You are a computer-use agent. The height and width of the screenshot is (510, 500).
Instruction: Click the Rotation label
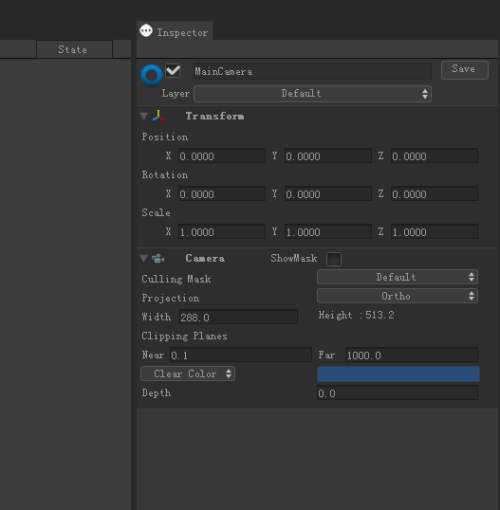(x=165, y=175)
